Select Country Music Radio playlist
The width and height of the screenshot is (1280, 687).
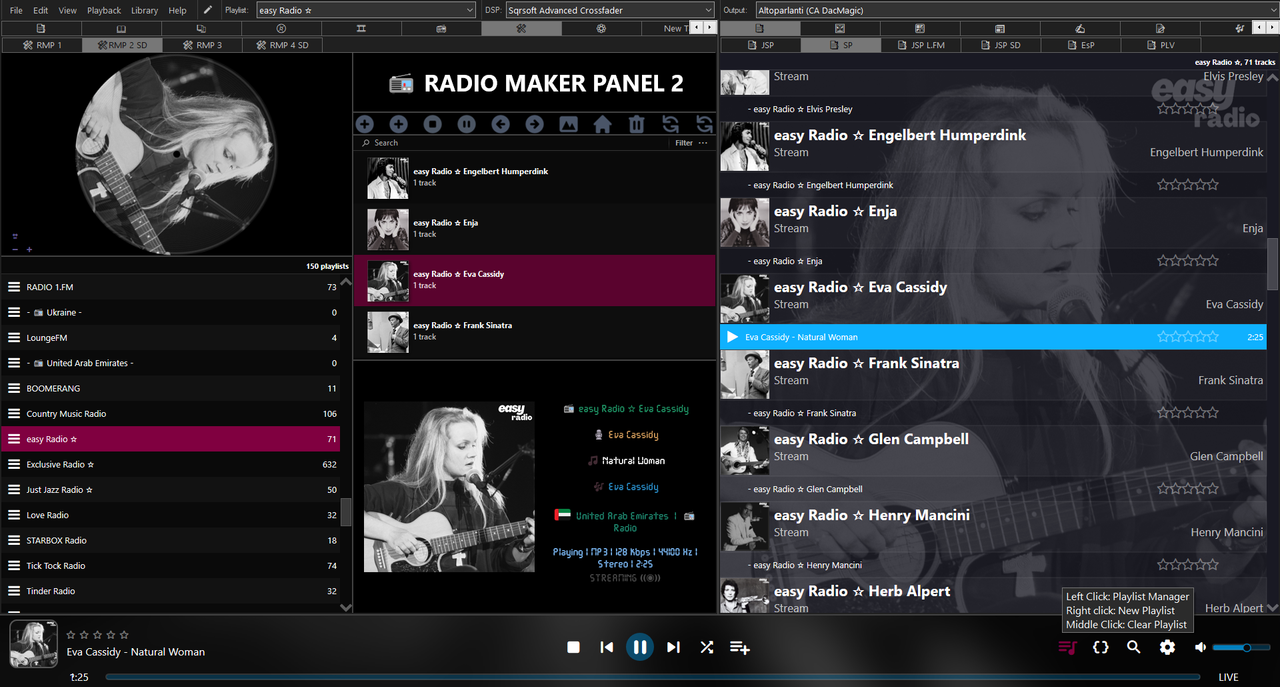click(x=170, y=413)
